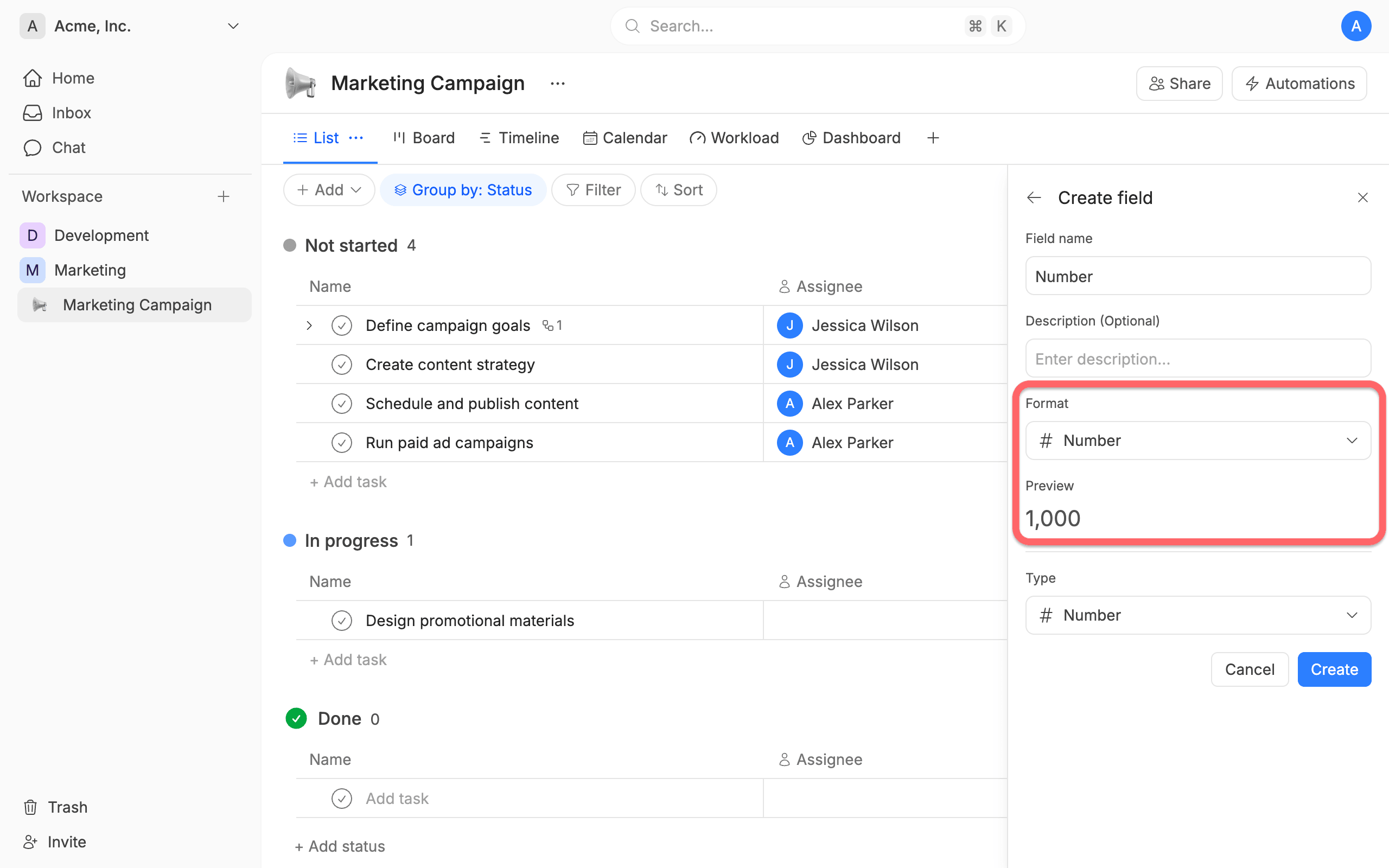Click Alex Parker's avatar on Run paid ad campaigns row
1389x868 pixels.
click(x=790, y=443)
